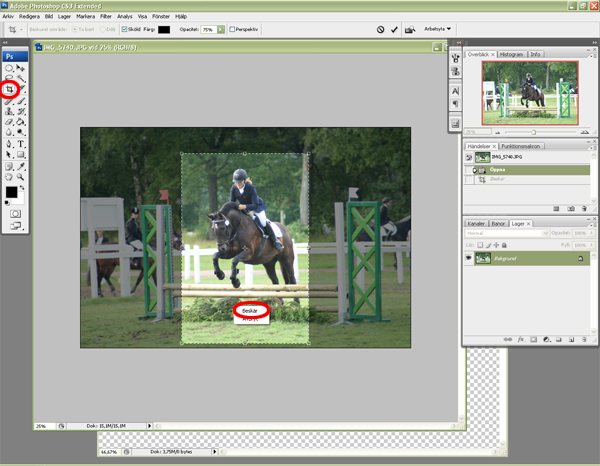Image resolution: width=600 pixels, height=466 pixels.
Task: Select the Type tool
Action: coord(21,144)
